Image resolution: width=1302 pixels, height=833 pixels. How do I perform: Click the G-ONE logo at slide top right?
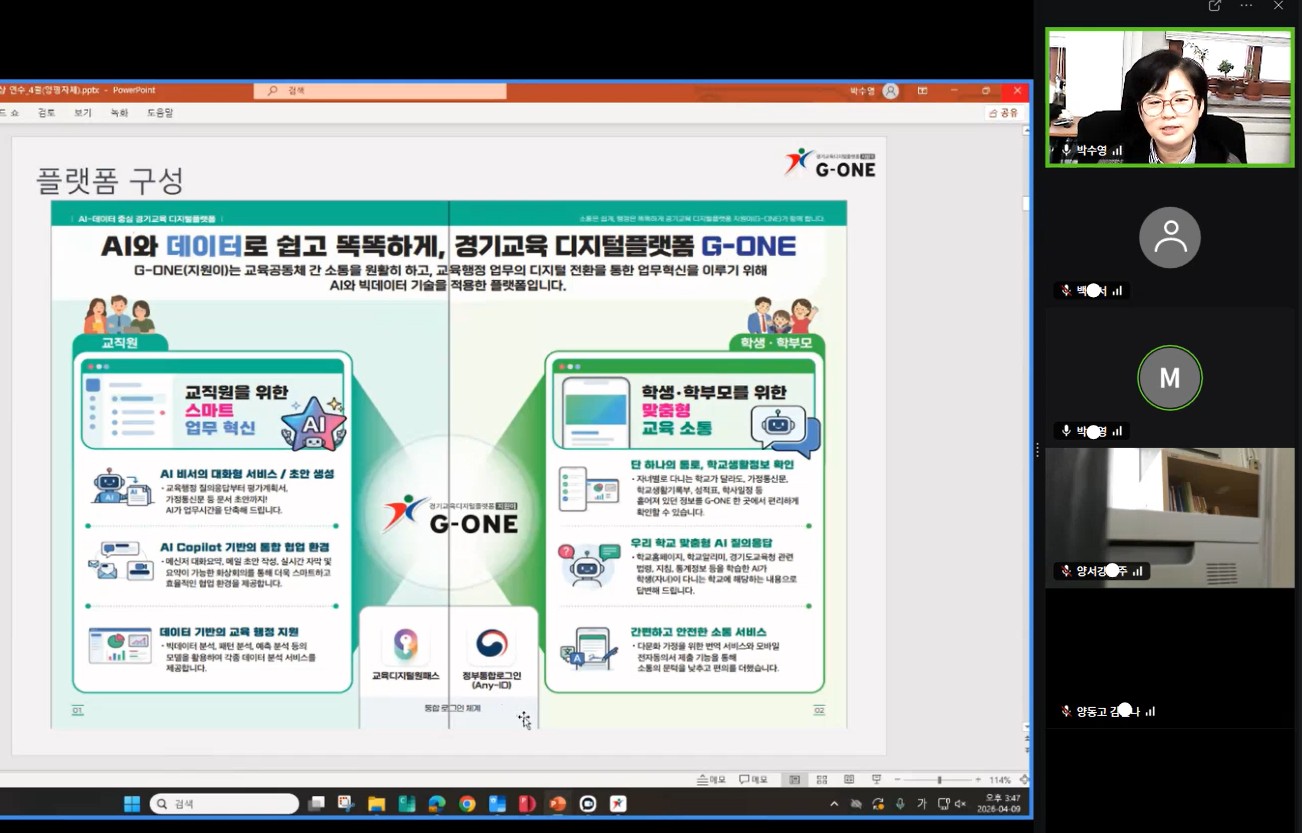(830, 163)
